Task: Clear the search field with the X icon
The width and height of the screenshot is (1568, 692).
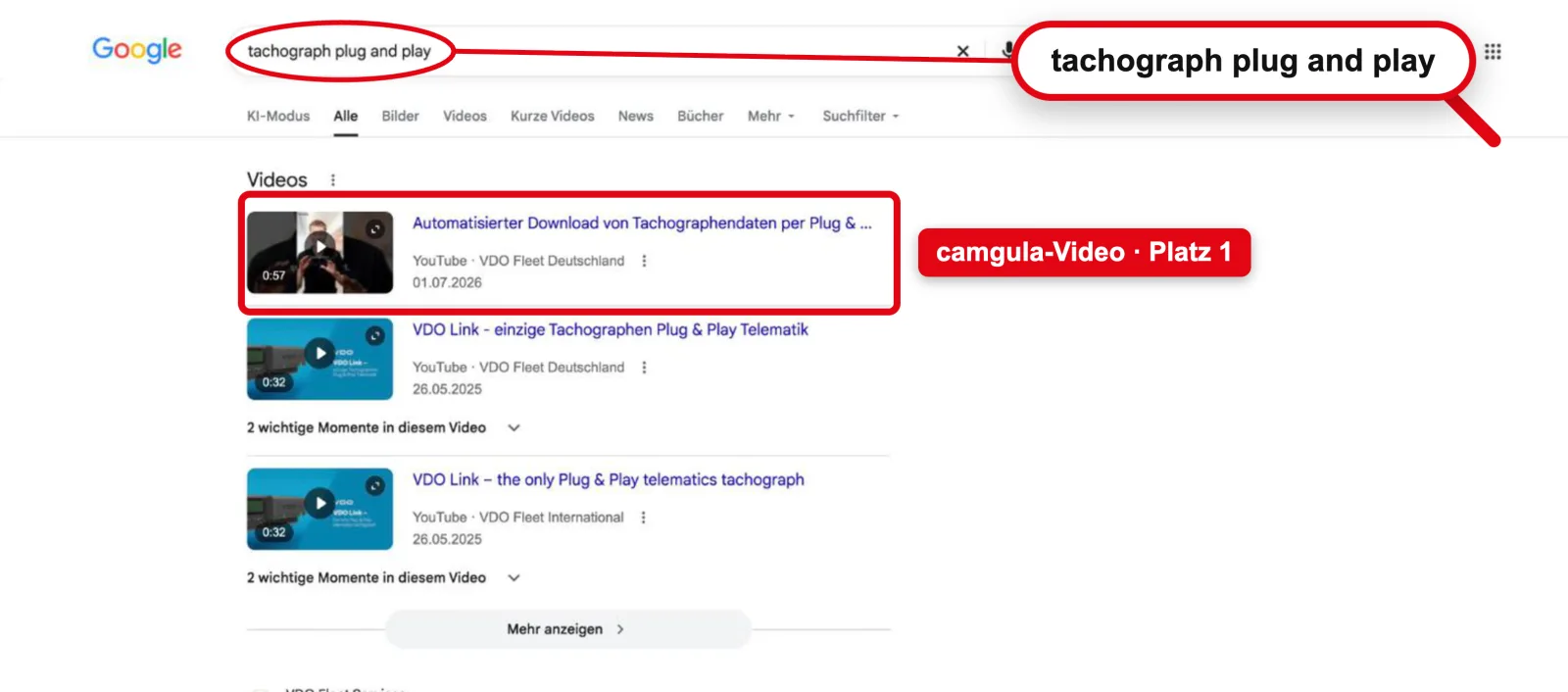Action: tap(963, 51)
